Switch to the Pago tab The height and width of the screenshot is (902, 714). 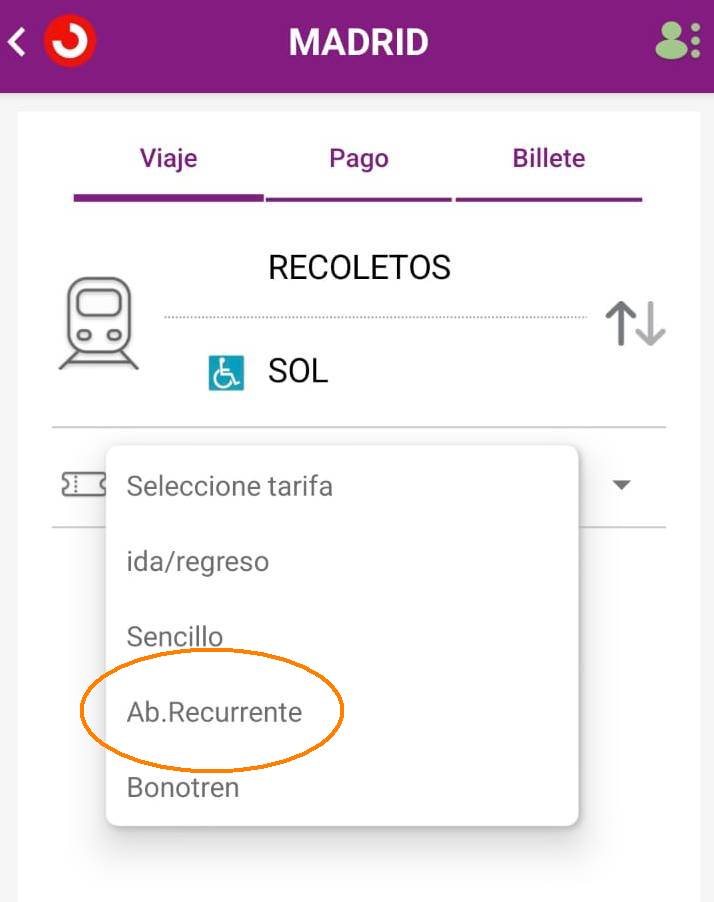coord(359,158)
